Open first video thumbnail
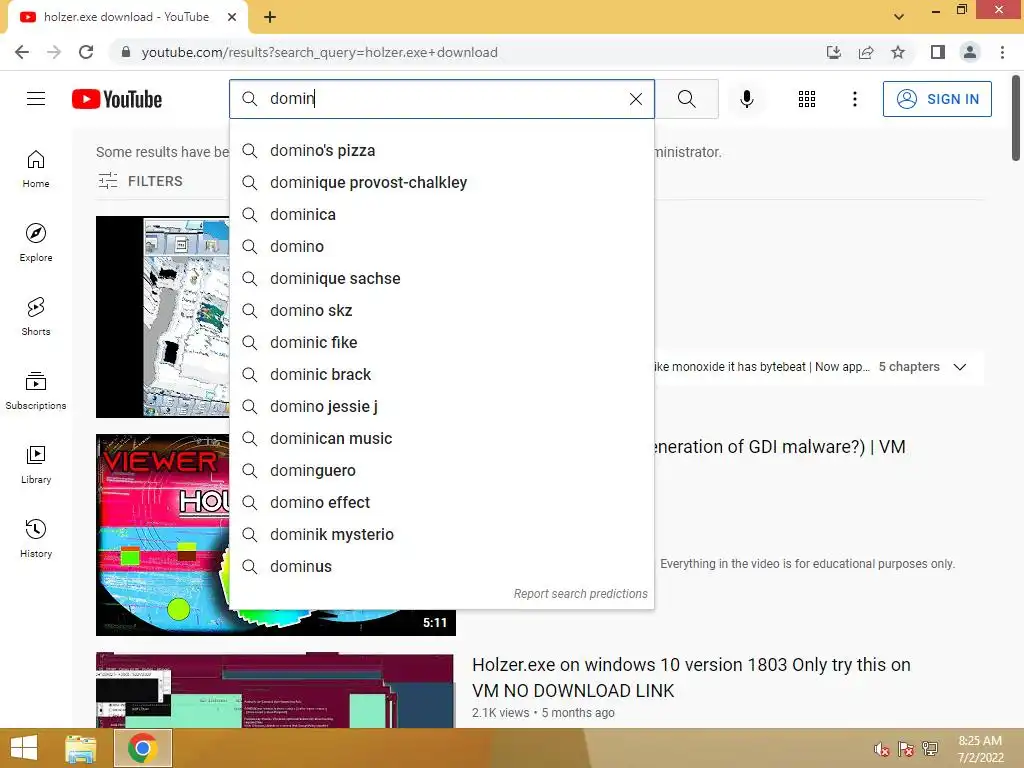Image resolution: width=1024 pixels, height=768 pixels. (x=163, y=317)
